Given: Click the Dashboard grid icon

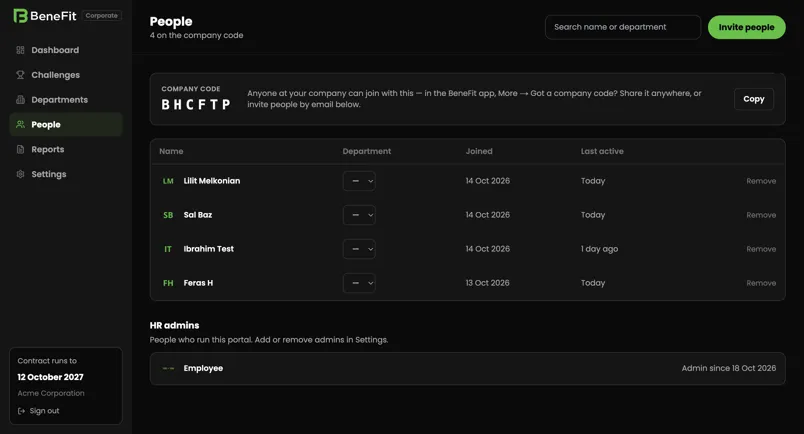Looking at the screenshot, I should [21, 50].
